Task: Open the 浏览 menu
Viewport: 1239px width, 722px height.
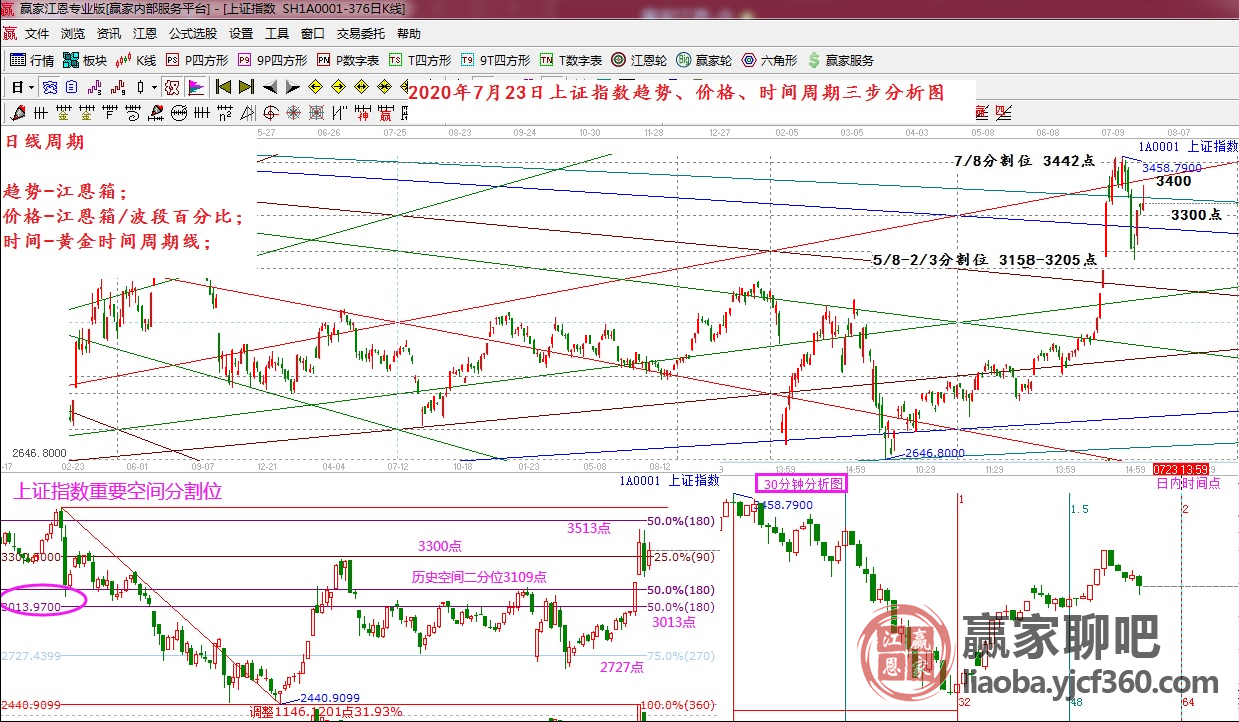Action: (x=73, y=33)
